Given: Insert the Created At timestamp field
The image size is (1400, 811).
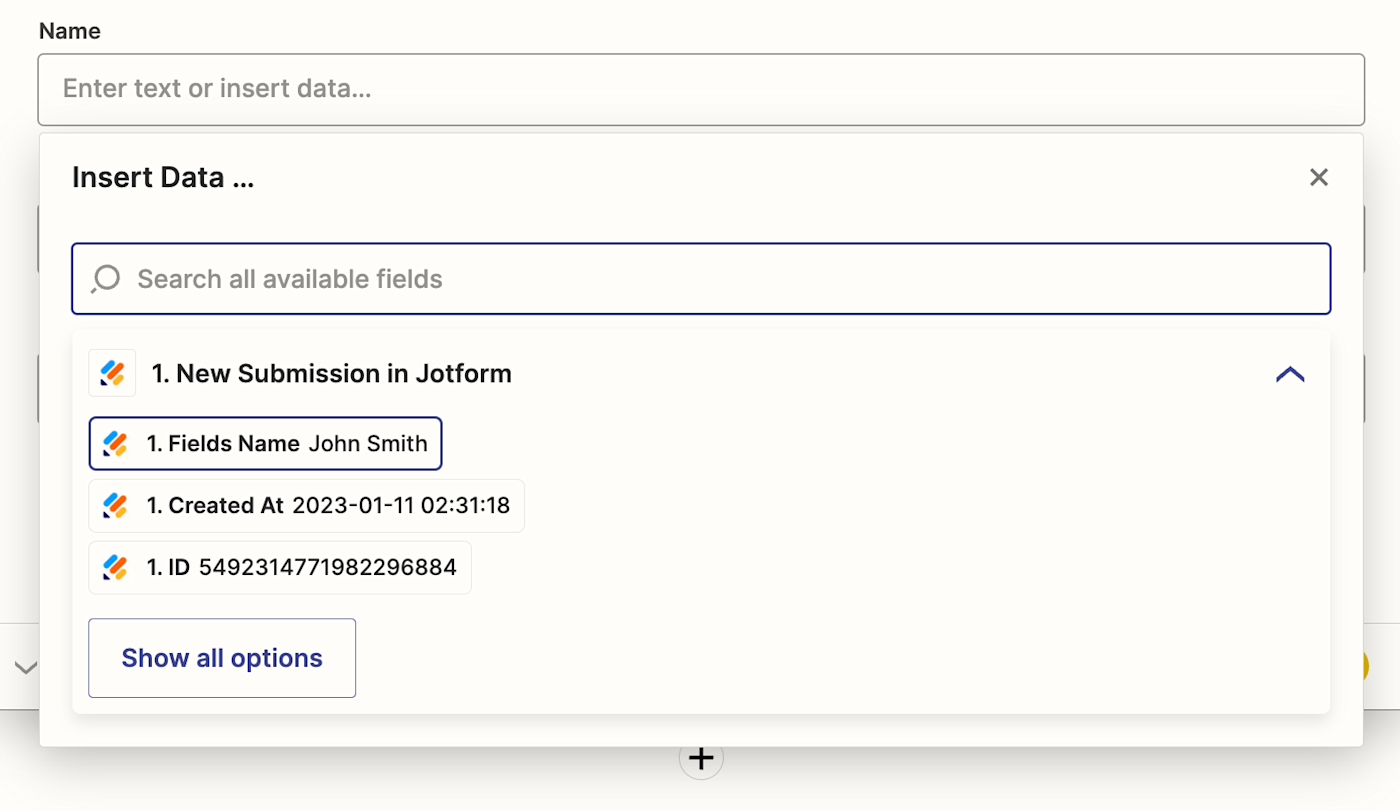Looking at the screenshot, I should [x=306, y=506].
